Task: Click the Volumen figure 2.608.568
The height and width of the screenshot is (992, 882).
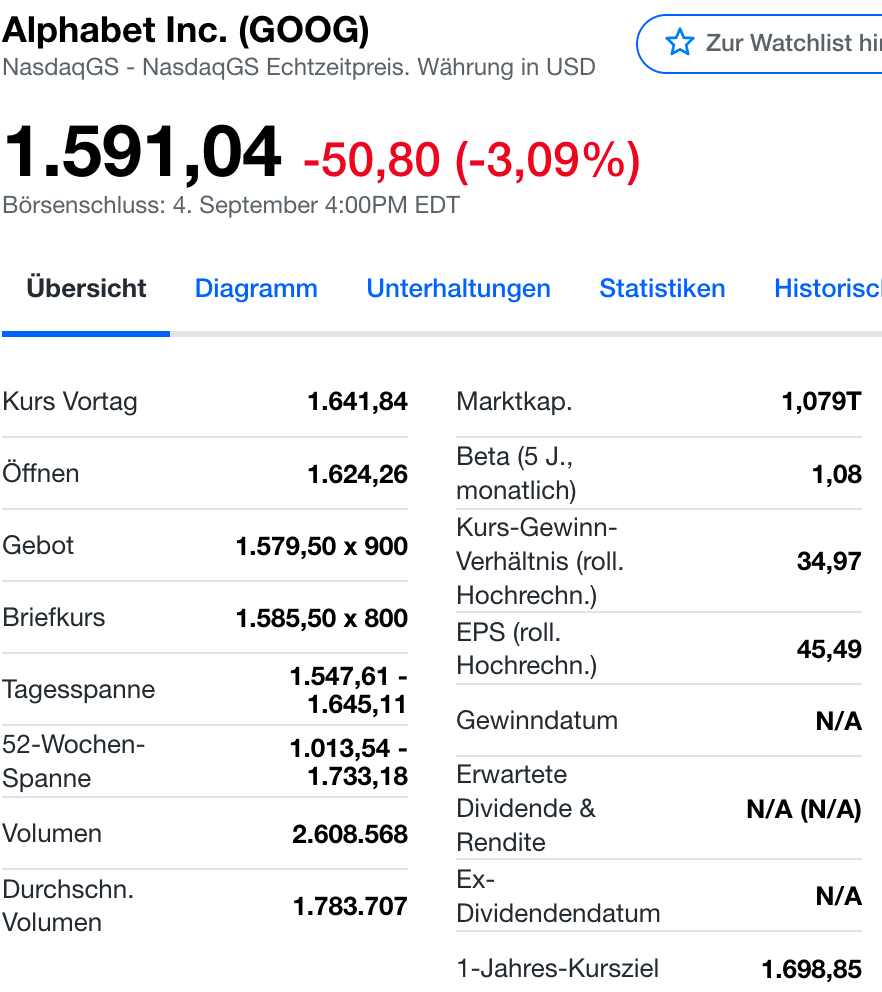Action: coord(348,833)
